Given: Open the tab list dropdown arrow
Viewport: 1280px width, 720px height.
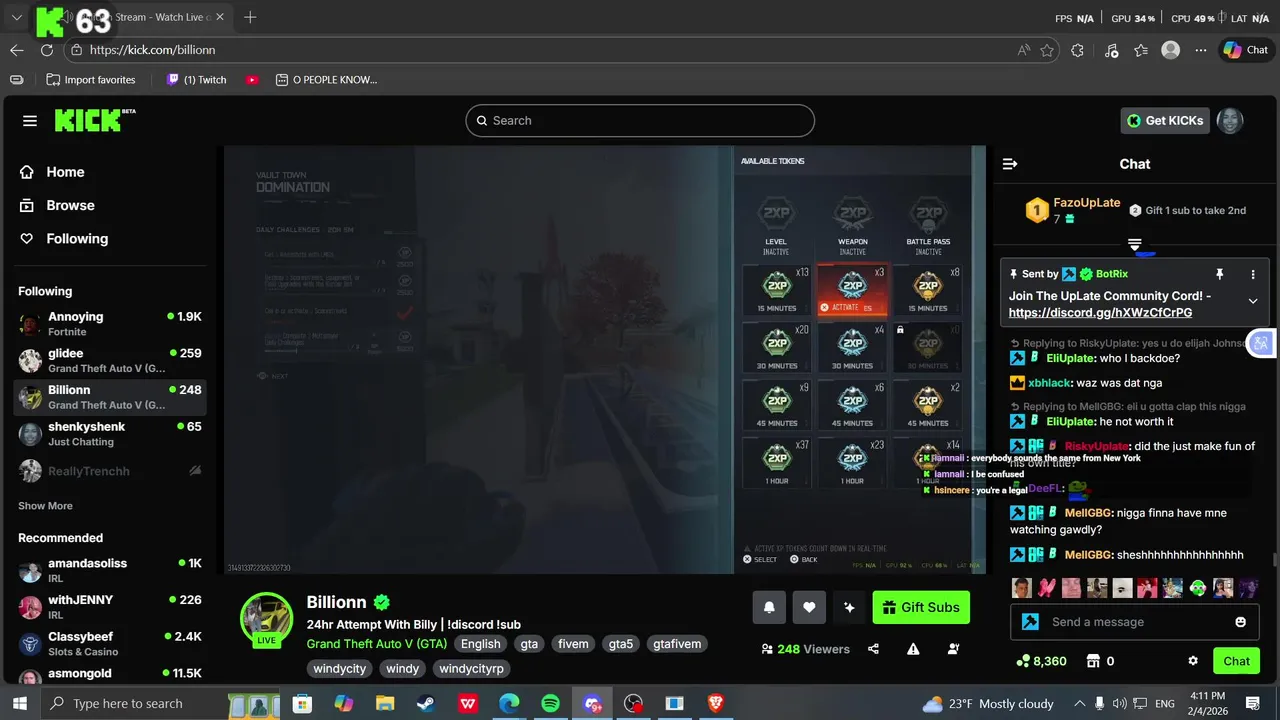Looking at the screenshot, I should (16, 17).
